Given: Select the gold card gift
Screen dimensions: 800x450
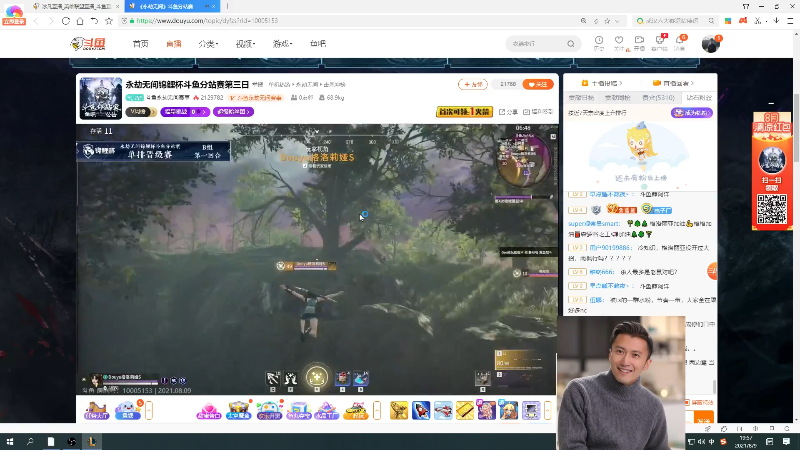Looking at the screenshot, I should [x=465, y=410].
